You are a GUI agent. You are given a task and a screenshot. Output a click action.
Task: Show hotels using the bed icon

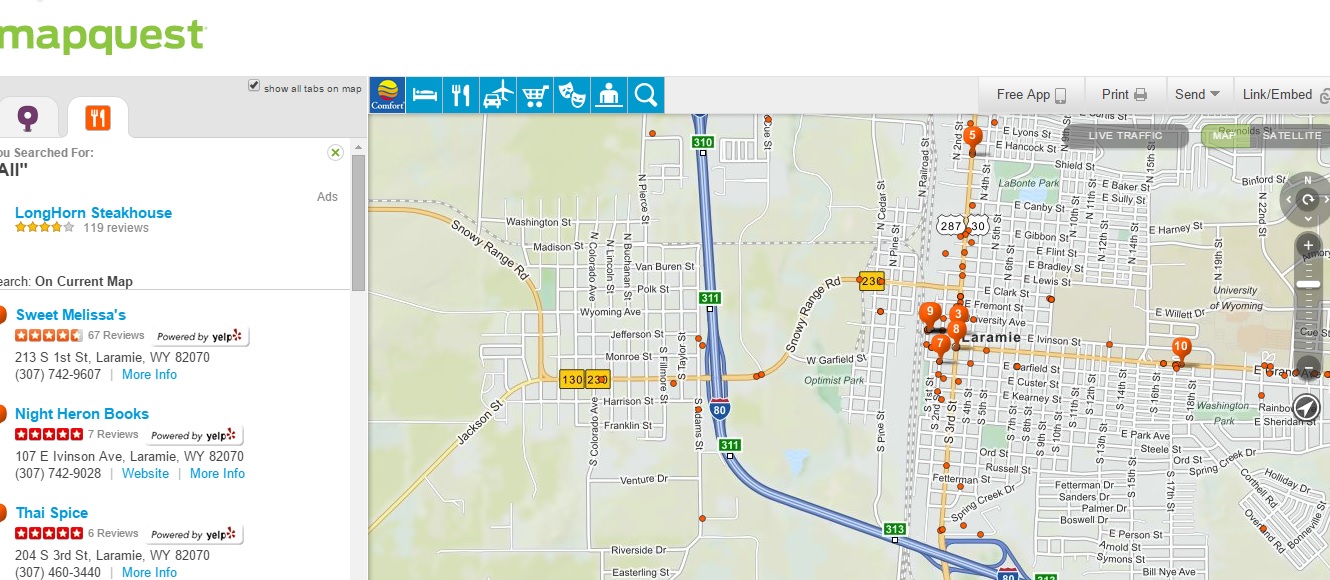pos(425,95)
